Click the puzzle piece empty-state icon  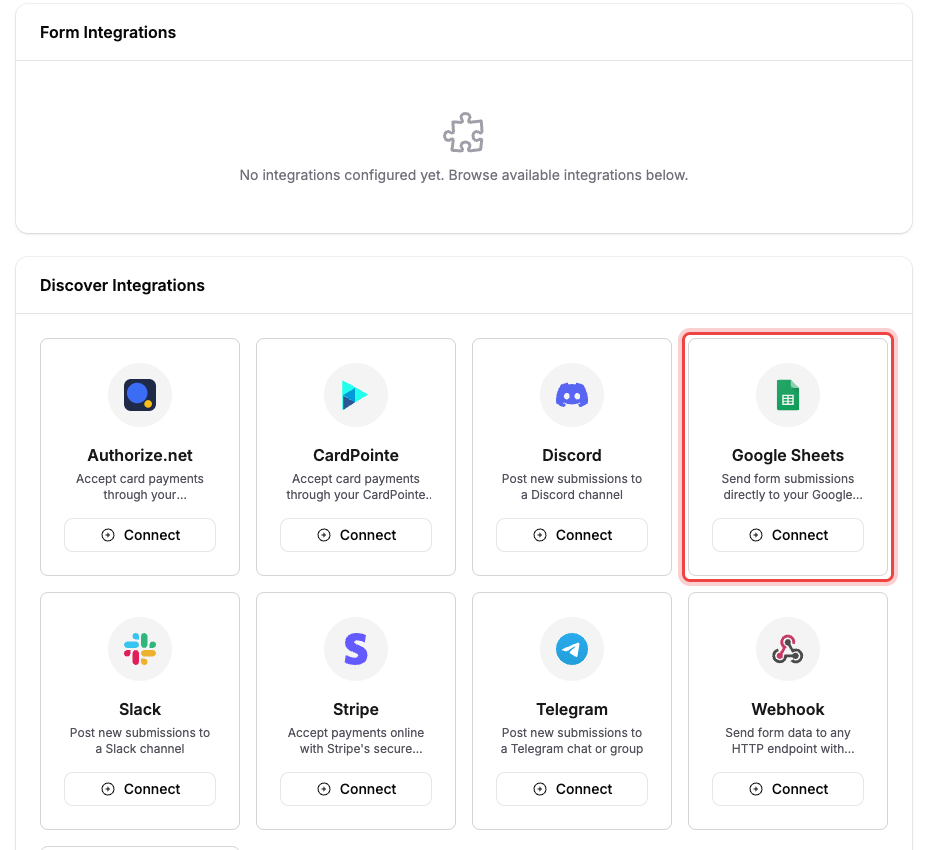point(464,132)
